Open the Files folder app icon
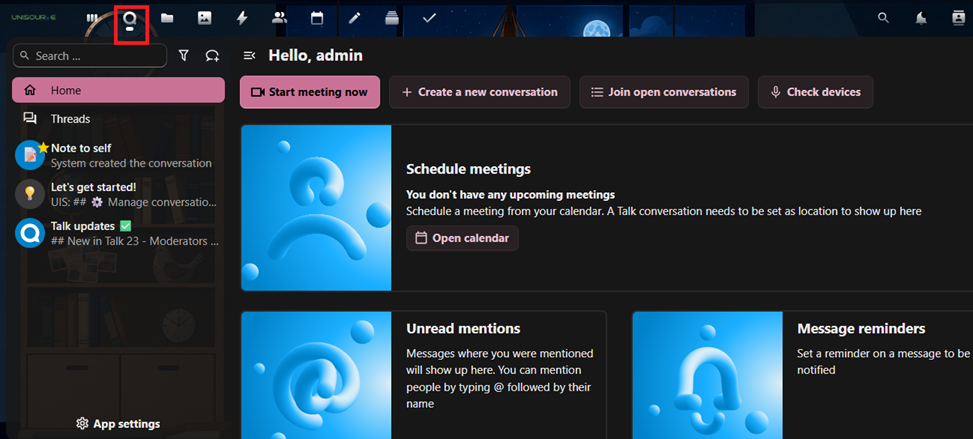Viewport: 973px width, 439px height. (x=167, y=19)
